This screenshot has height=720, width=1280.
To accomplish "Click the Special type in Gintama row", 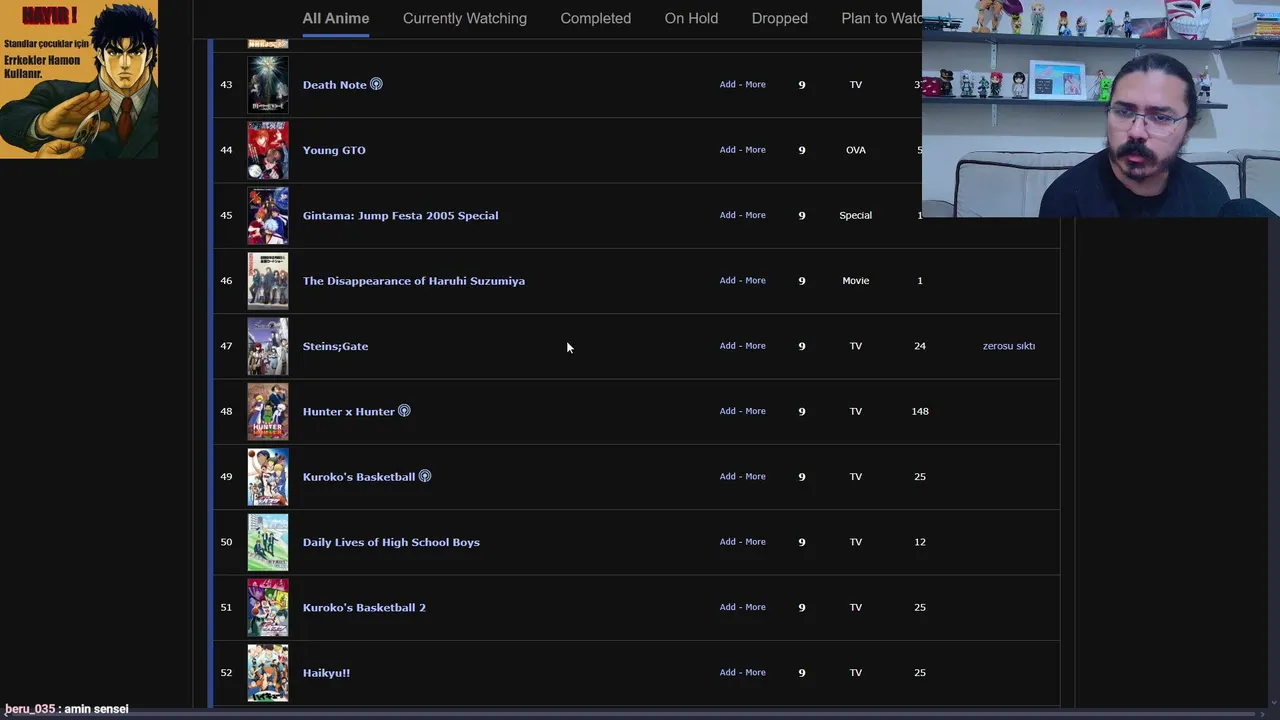I will tap(856, 215).
